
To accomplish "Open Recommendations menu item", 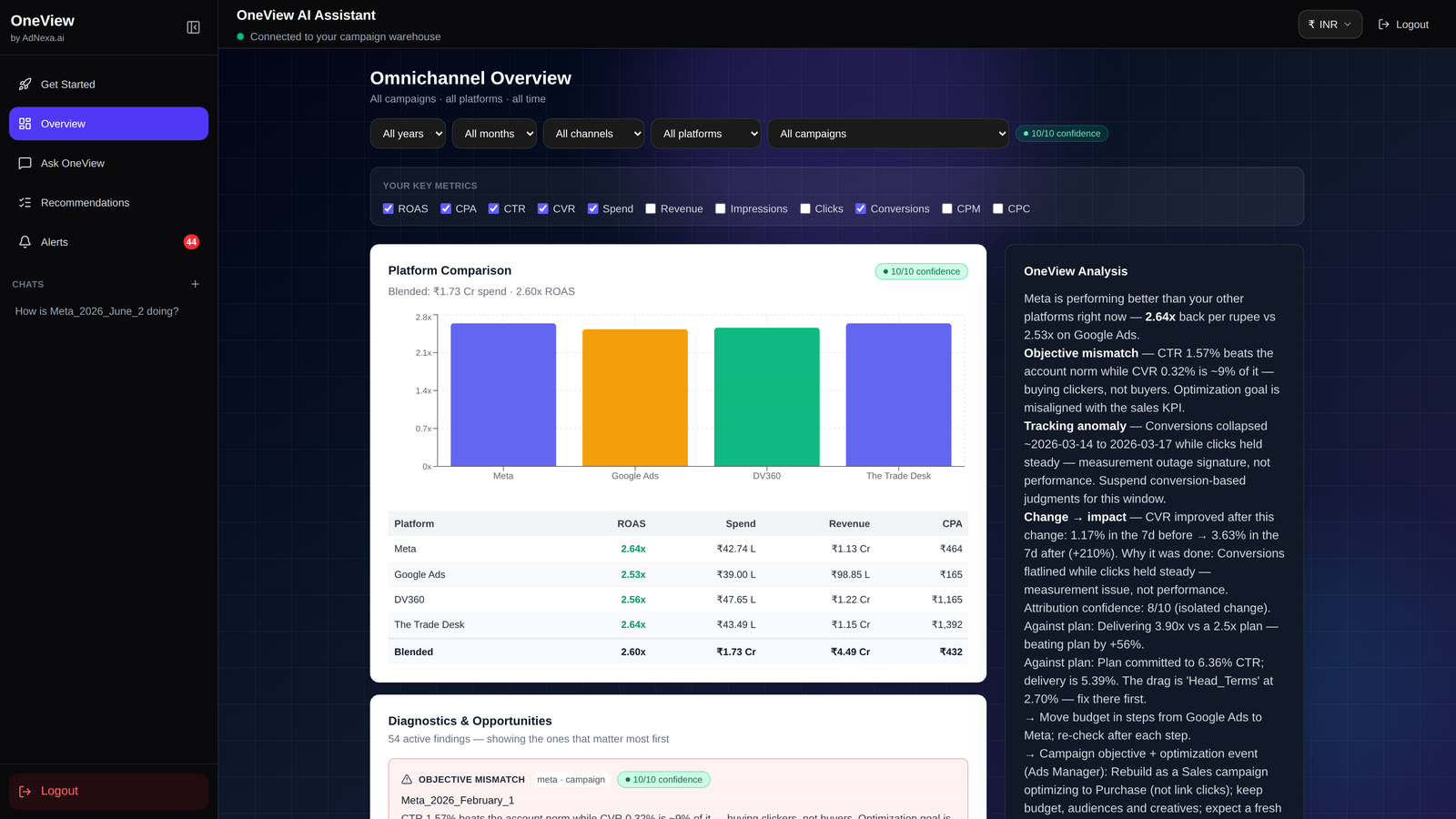I will click(108, 202).
